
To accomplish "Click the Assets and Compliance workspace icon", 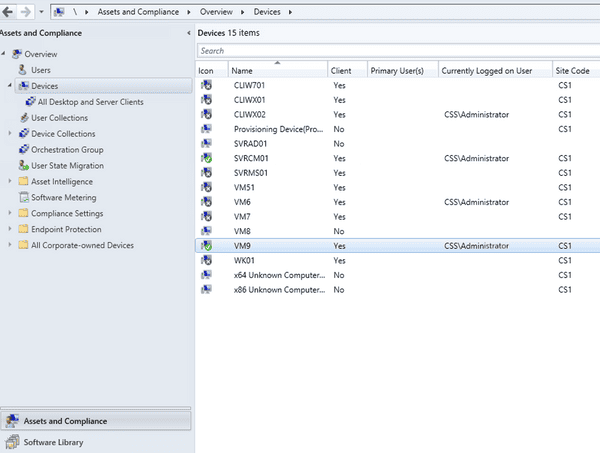I will click(x=12, y=421).
